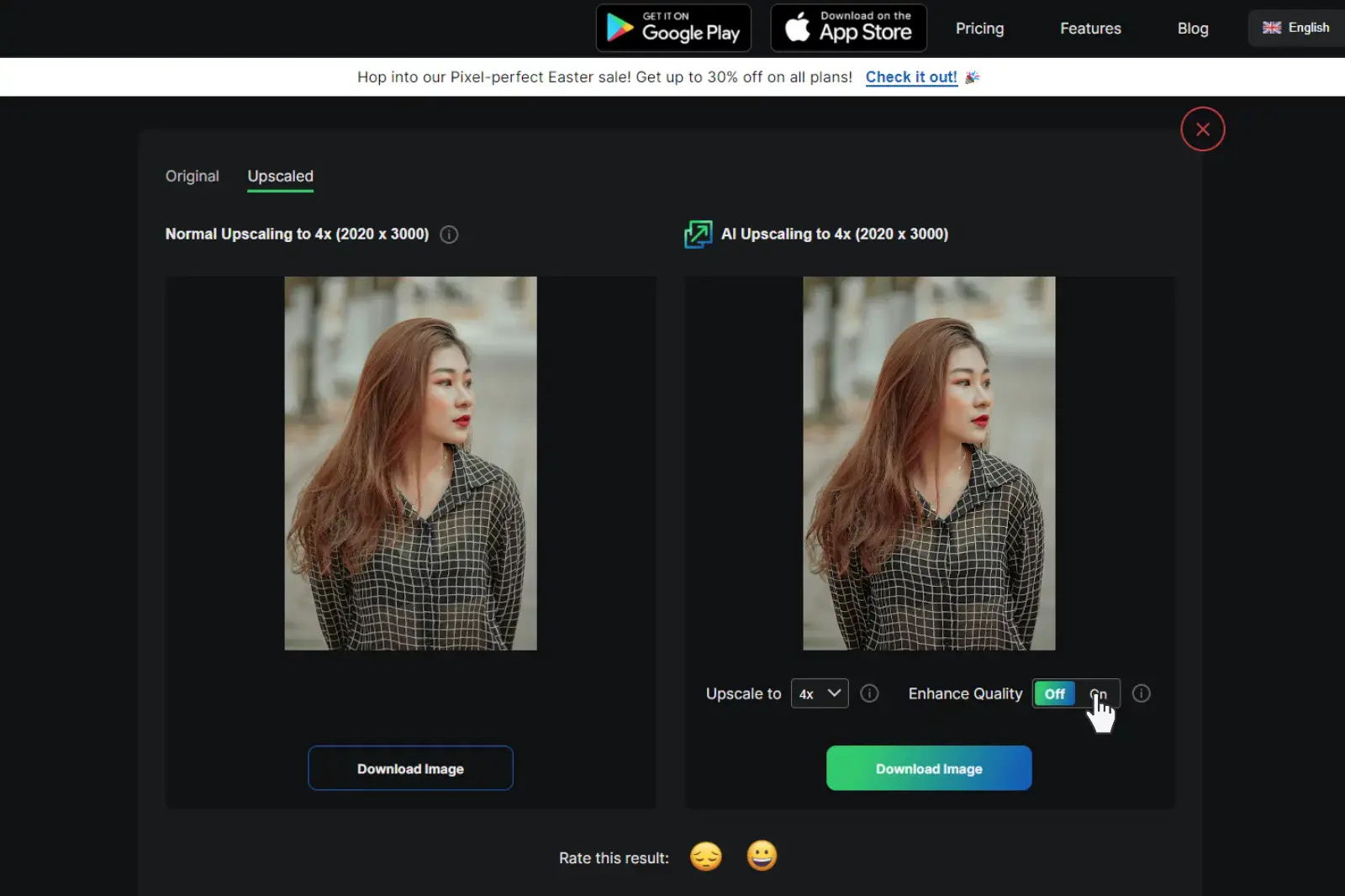Click the AI upscaling preview photo

coord(929,463)
